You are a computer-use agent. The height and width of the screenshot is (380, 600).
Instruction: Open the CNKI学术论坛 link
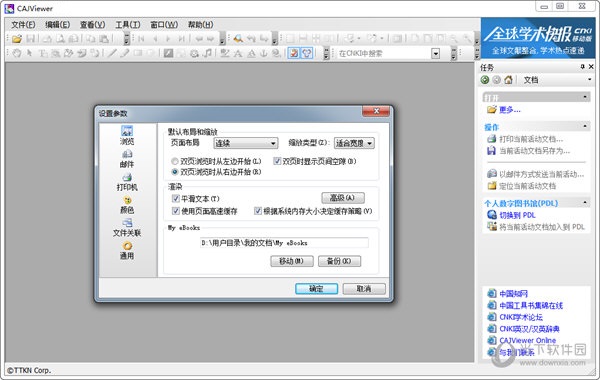pyautogui.click(x=521, y=317)
